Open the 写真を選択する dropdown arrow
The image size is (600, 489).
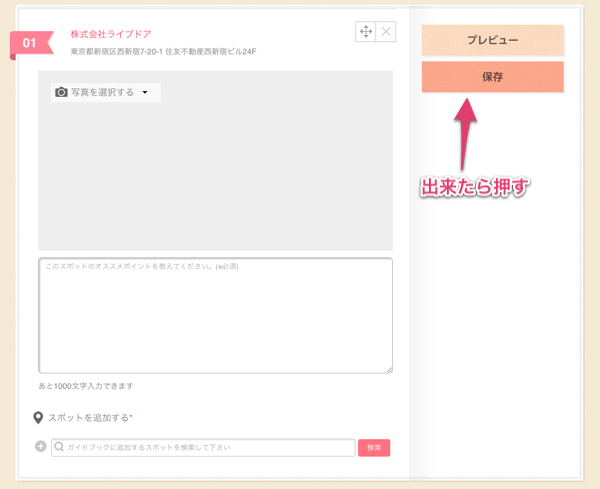click(x=145, y=92)
